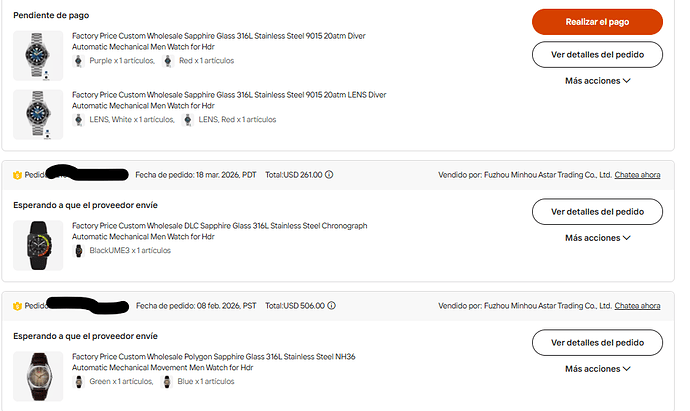Expand Más acciones for USD 506.00 order
Image resolution: width=690 pixels, height=411 pixels.
click(x=598, y=369)
